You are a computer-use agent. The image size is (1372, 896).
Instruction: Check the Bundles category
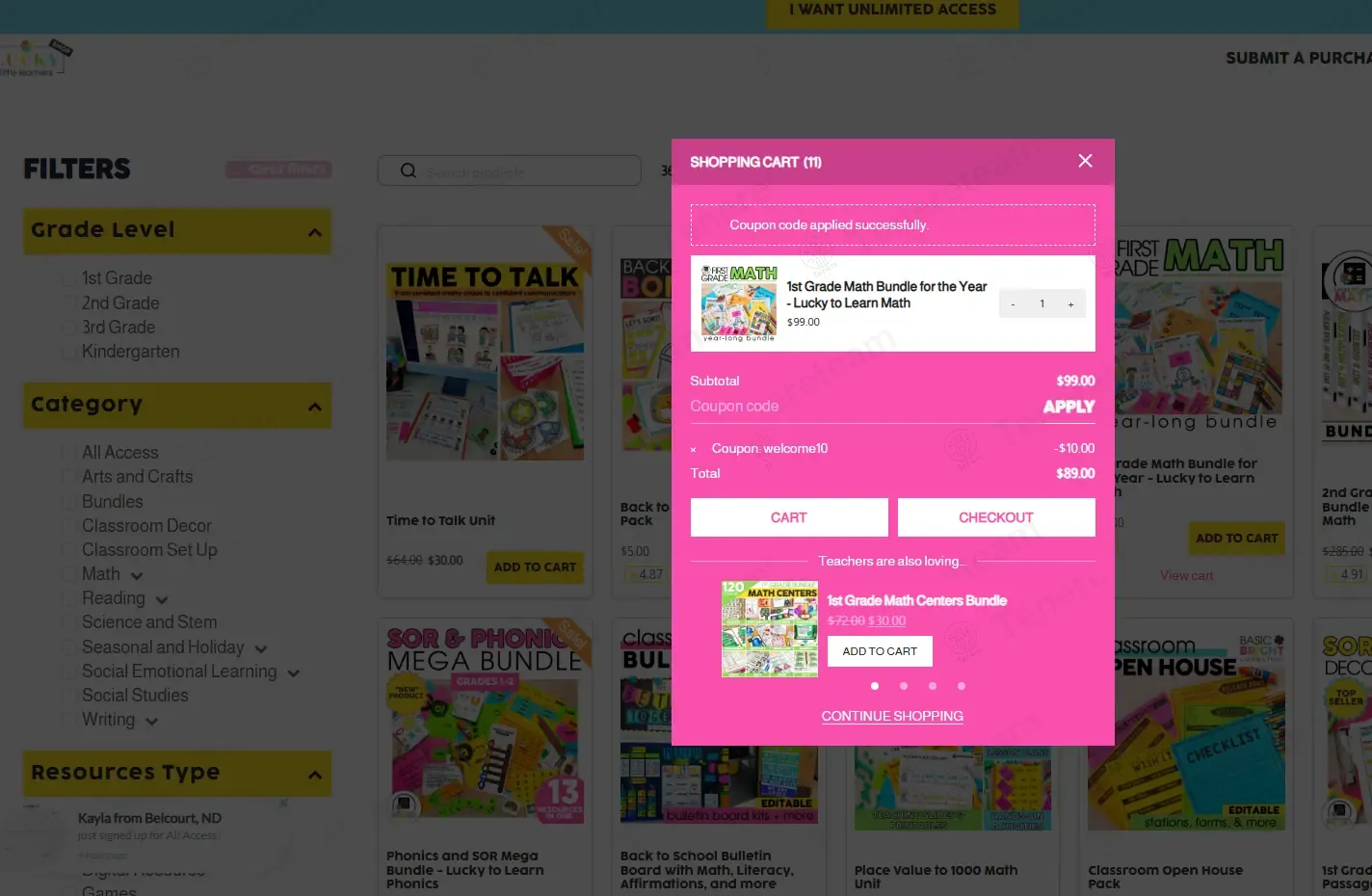(69, 502)
